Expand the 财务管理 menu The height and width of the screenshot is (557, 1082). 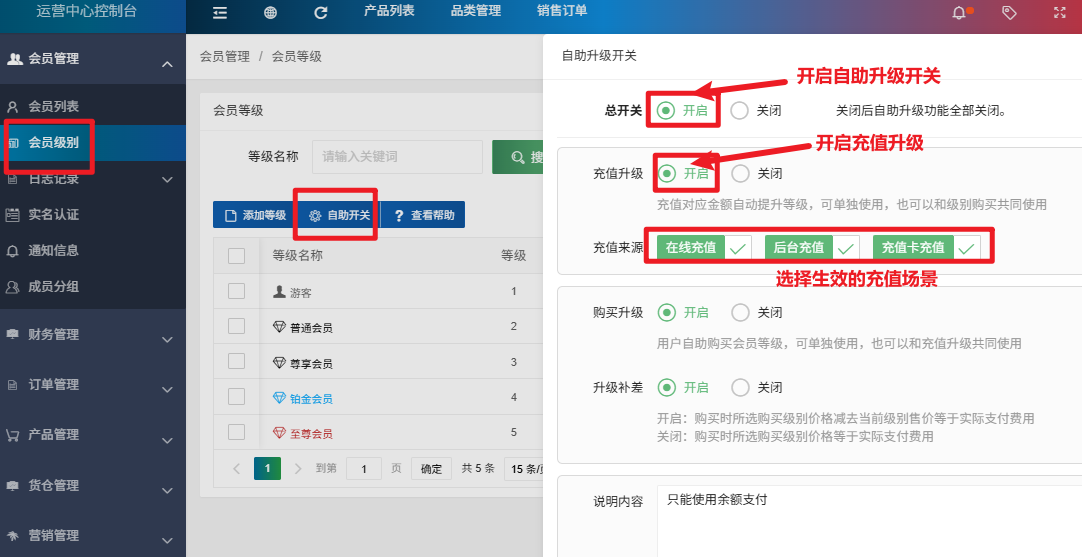click(x=167, y=340)
